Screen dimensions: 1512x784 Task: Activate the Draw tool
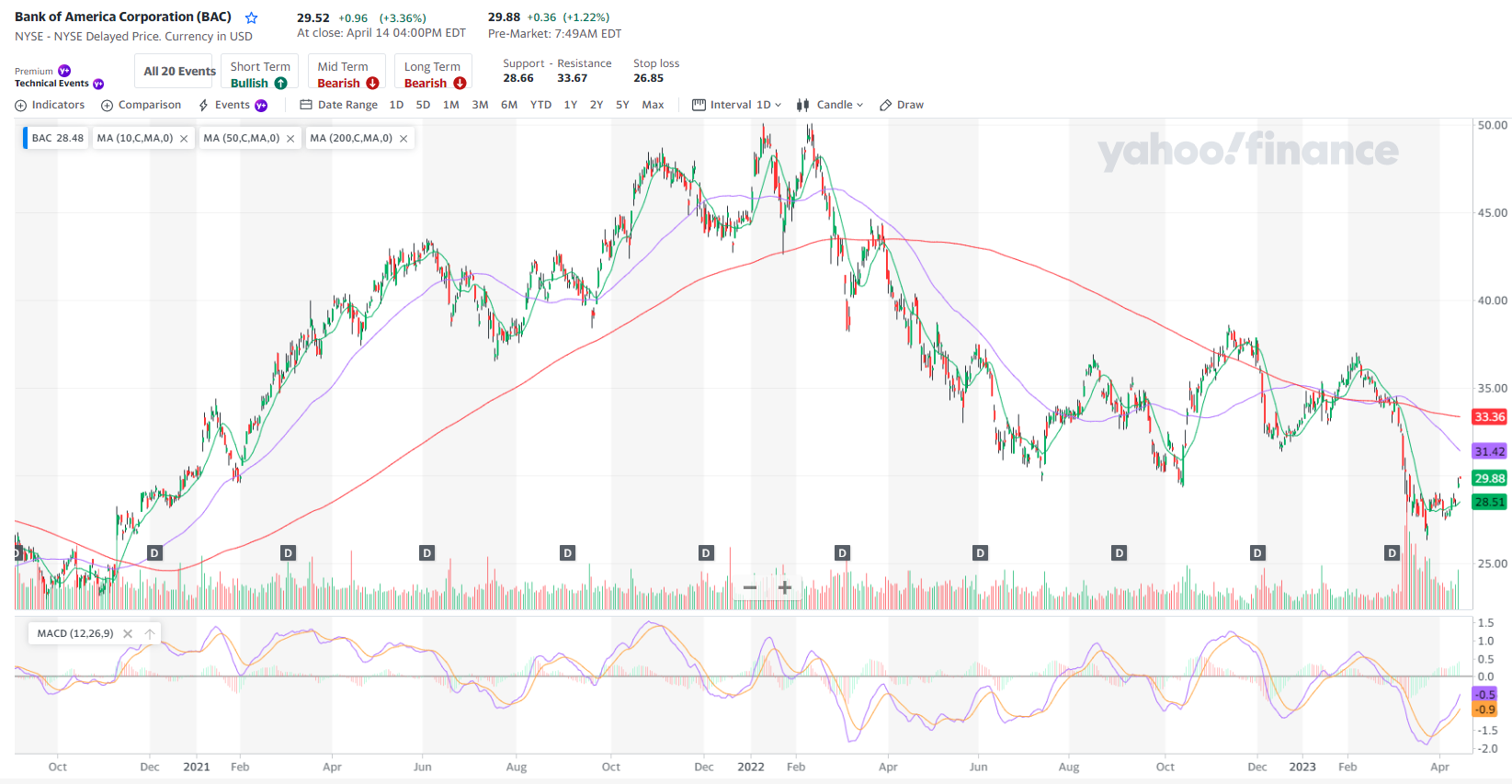pyautogui.click(x=902, y=105)
